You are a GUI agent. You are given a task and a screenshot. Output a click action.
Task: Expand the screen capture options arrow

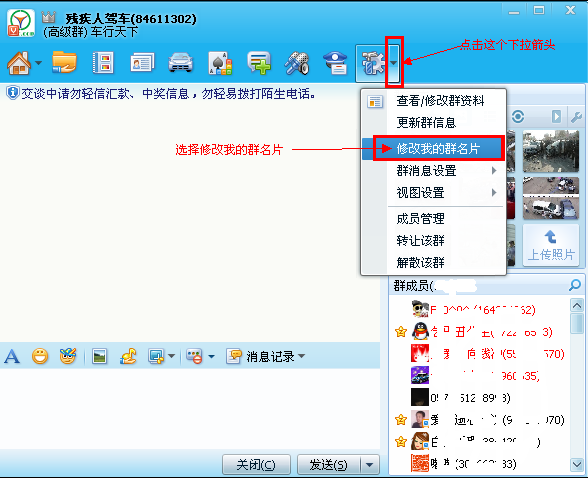(x=171, y=356)
